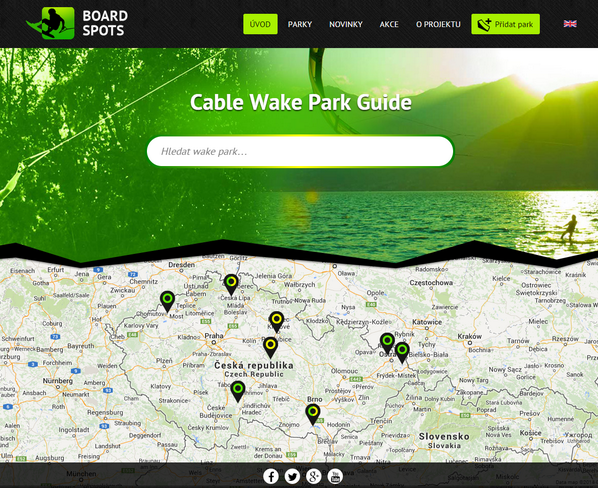Open the O PROJEKTU menu item
The height and width of the screenshot is (488, 598).
coord(438,24)
